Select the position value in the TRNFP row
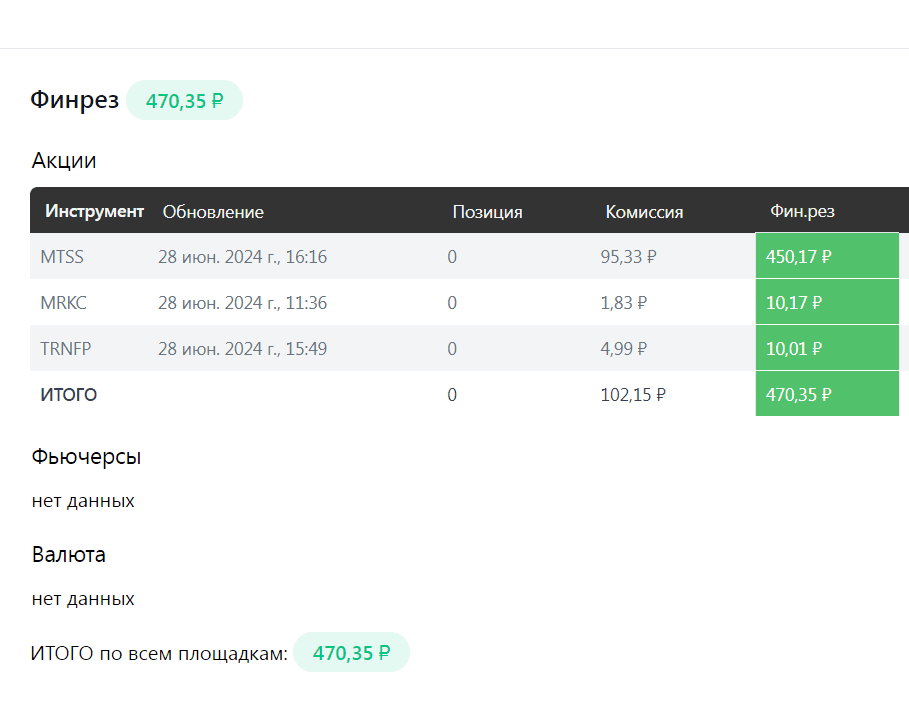This screenshot has height=706, width=909. click(x=452, y=348)
